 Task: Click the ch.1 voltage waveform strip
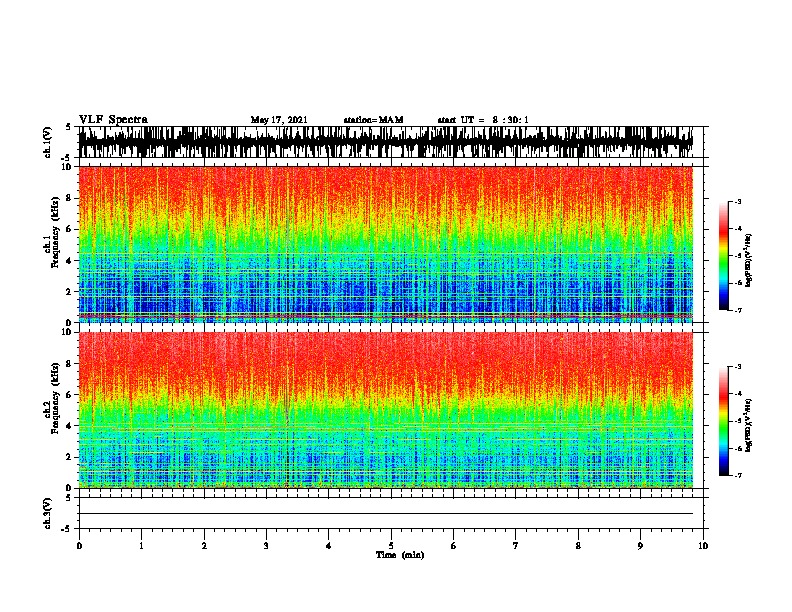[x=385, y=142]
